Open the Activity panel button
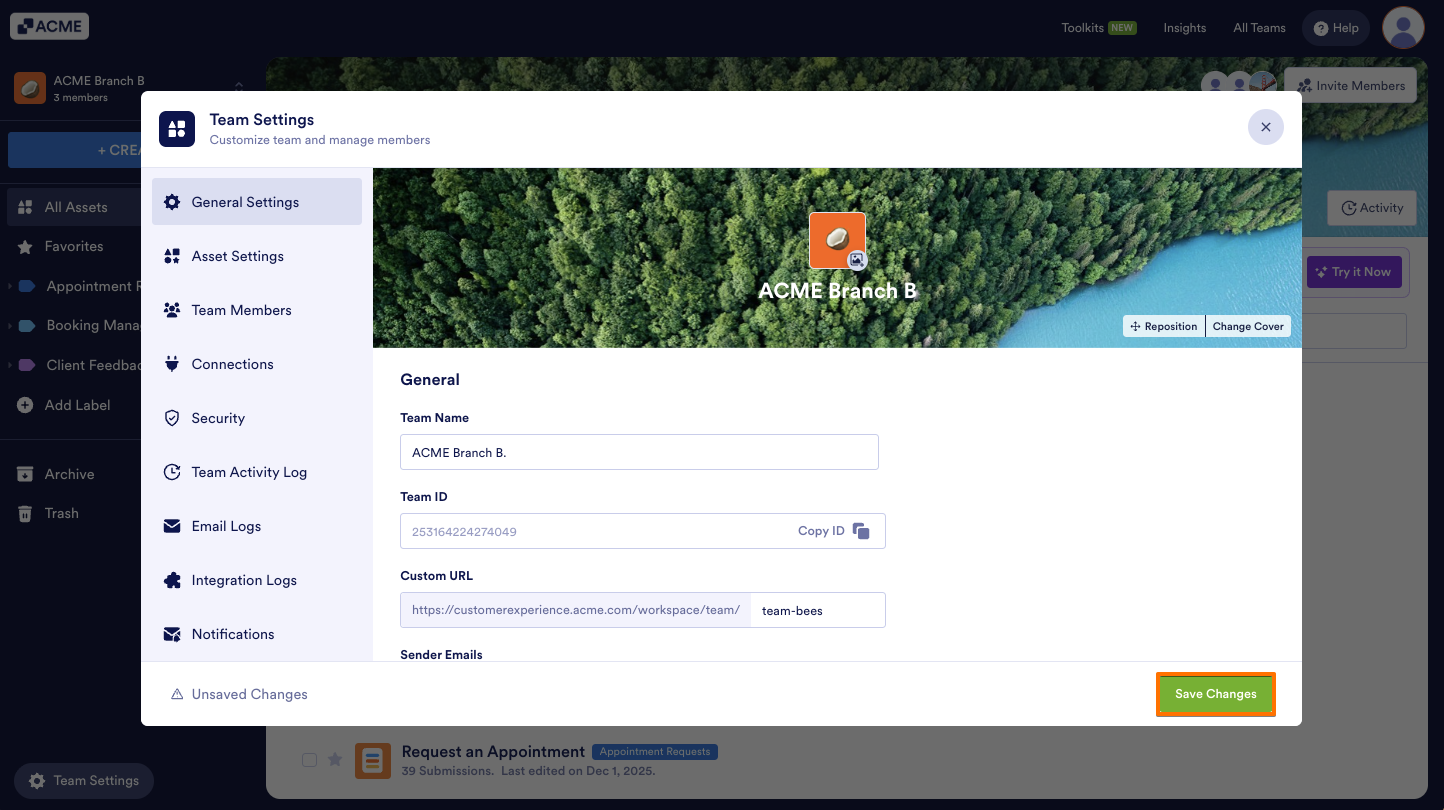1444x810 pixels. (1372, 208)
